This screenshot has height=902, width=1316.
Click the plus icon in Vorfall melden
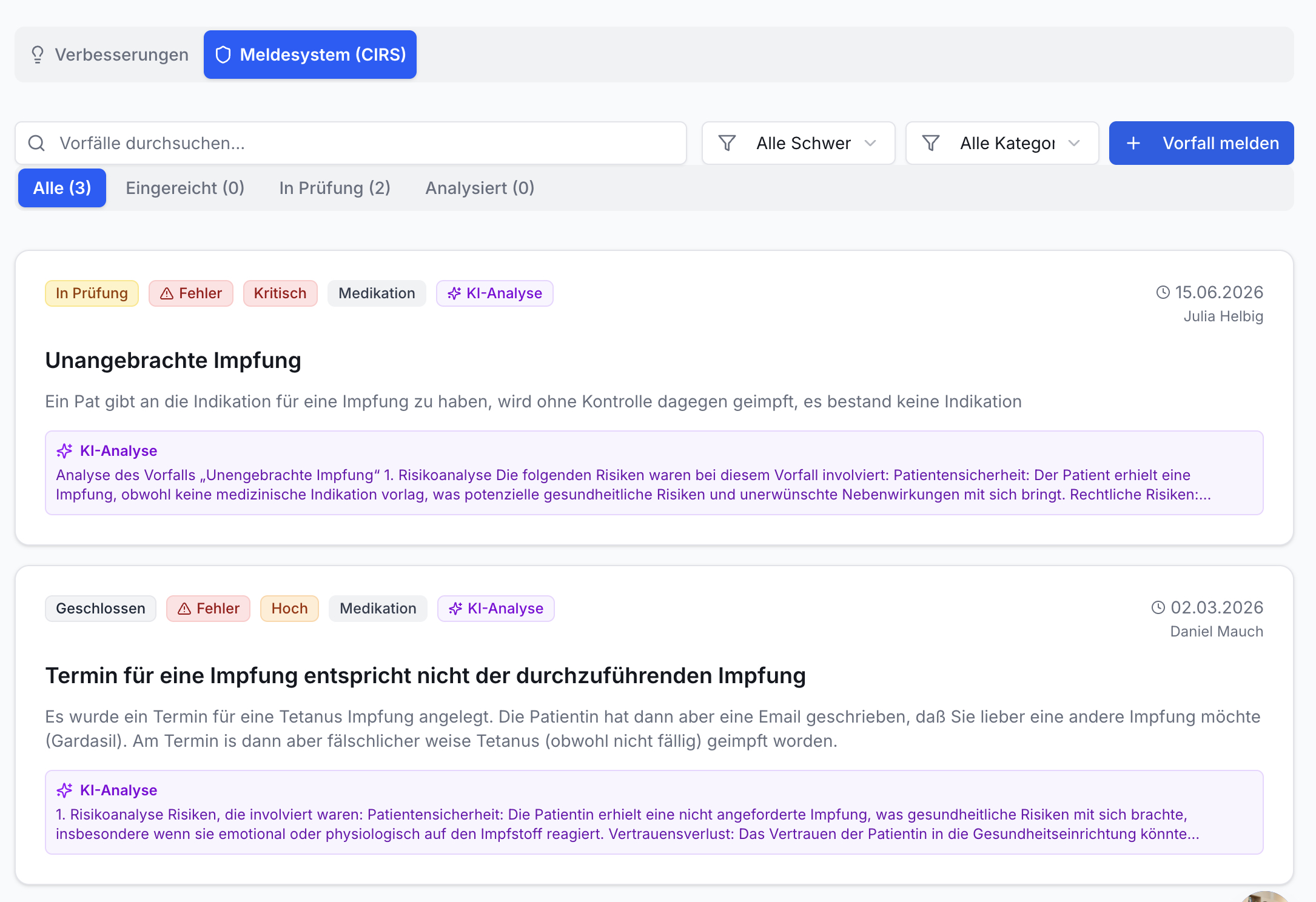1133,143
